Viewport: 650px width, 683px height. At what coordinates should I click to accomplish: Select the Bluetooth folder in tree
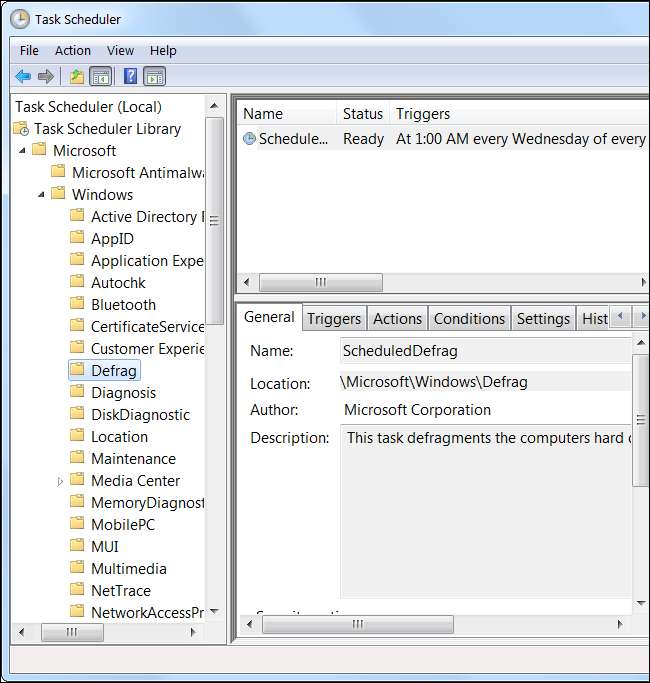pos(123,304)
